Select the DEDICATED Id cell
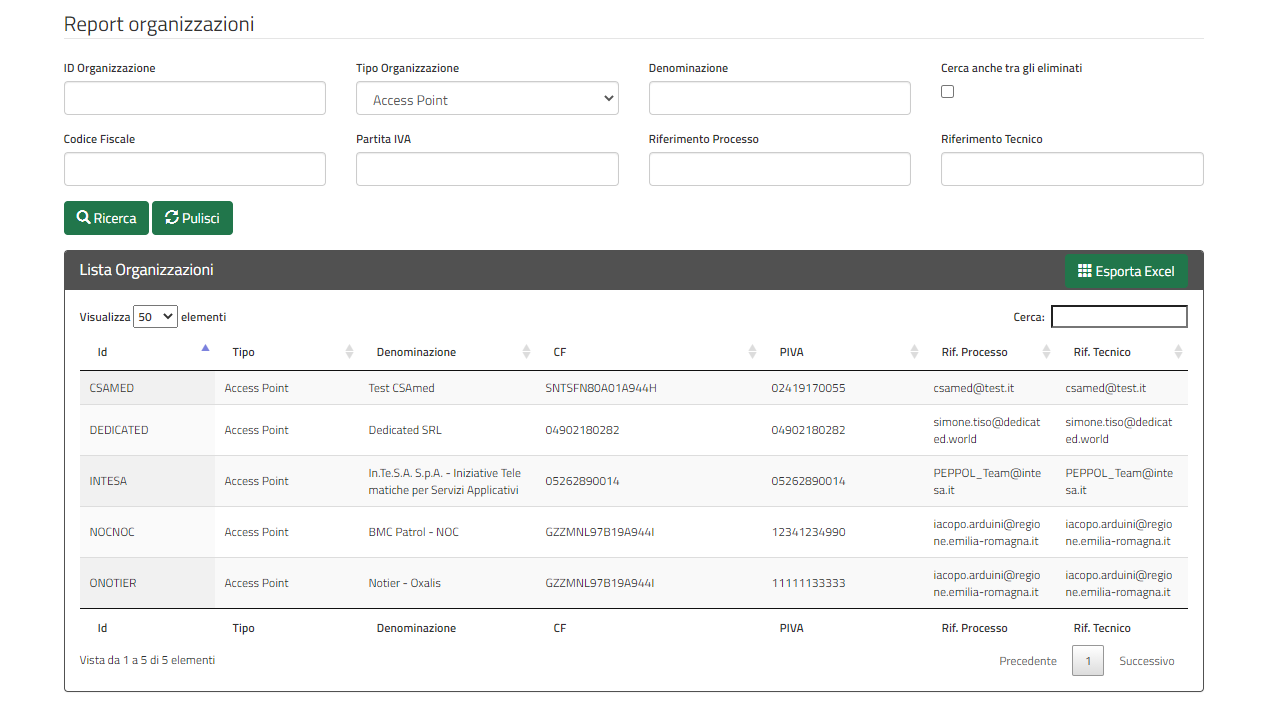 (x=147, y=430)
